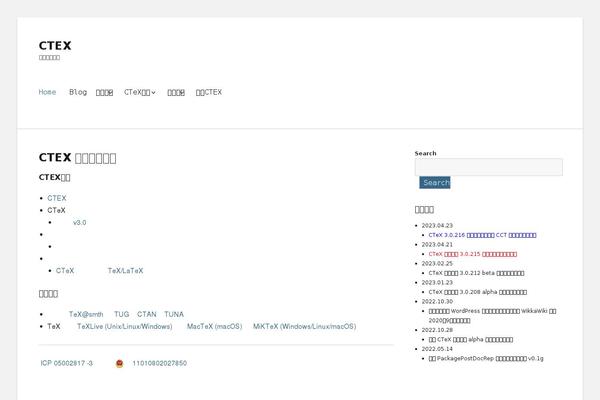The width and height of the screenshot is (600, 400).
Task: Select the 2023.02.25 date text
Action: (x=437, y=263)
